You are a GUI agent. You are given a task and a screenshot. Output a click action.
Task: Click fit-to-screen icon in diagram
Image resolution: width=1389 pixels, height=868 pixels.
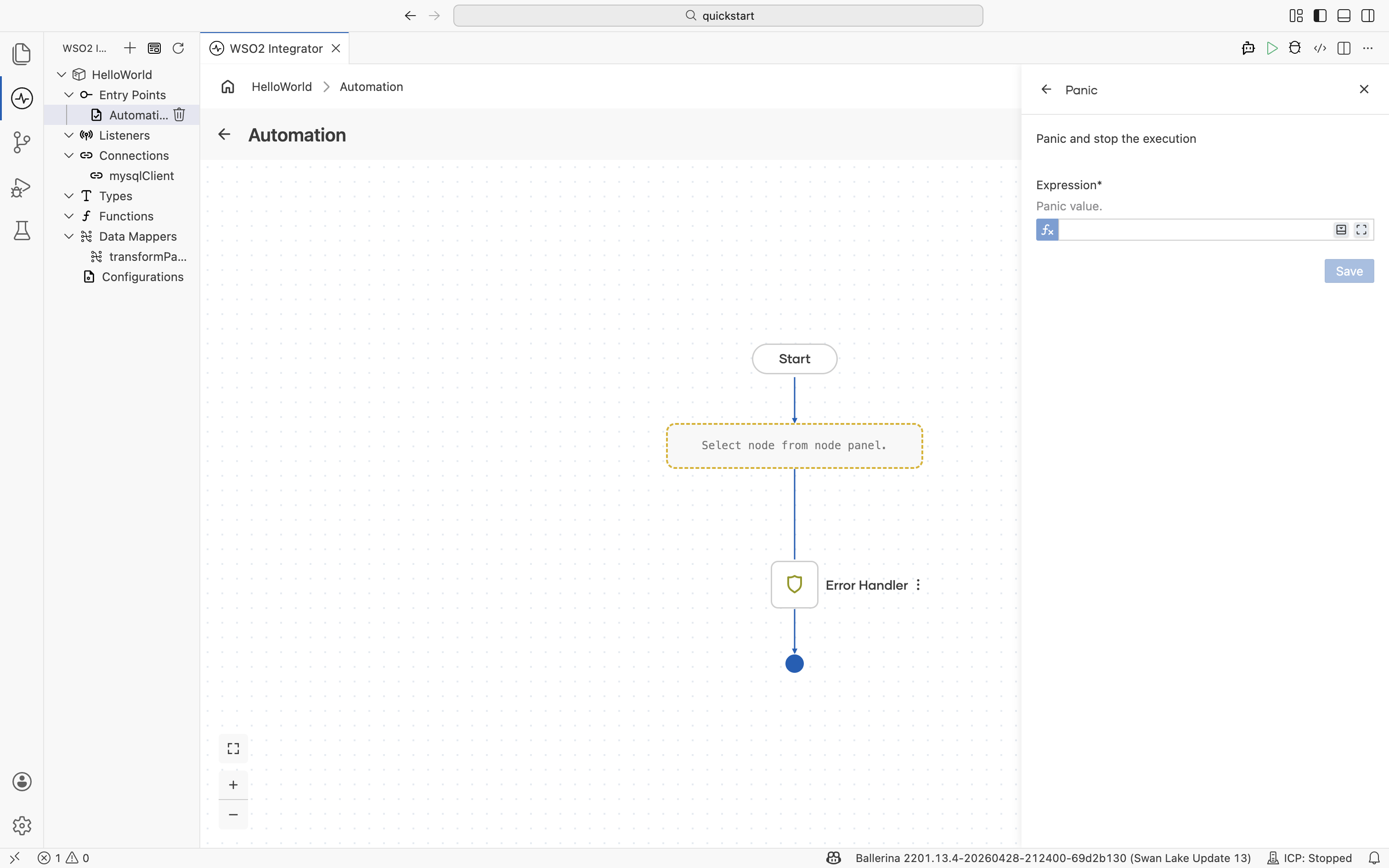pyautogui.click(x=233, y=749)
